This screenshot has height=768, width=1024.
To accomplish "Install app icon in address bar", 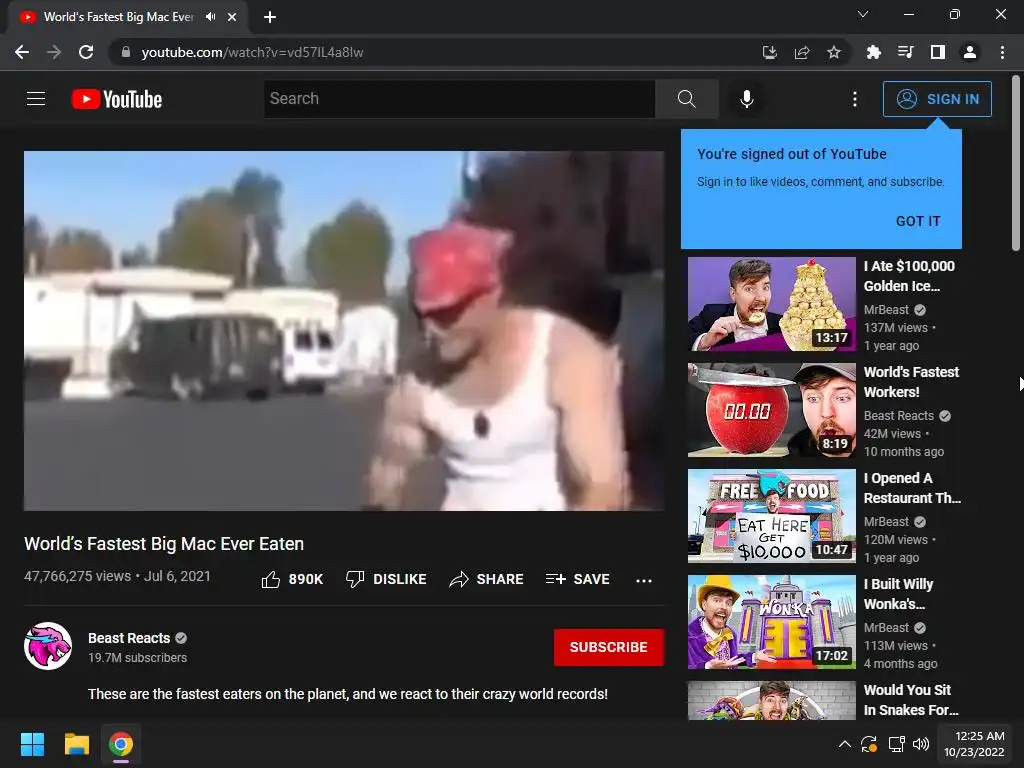I will point(769,52).
